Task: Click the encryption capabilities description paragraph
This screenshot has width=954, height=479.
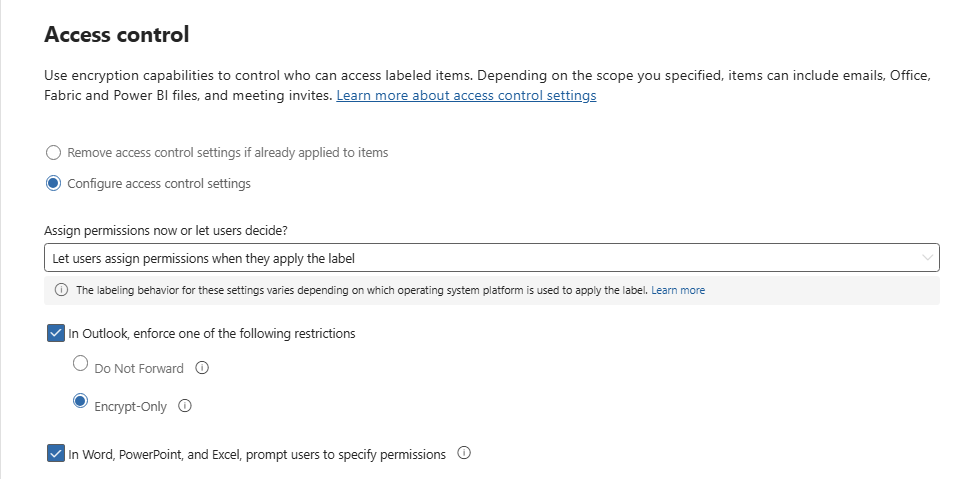Action: (x=400, y=75)
